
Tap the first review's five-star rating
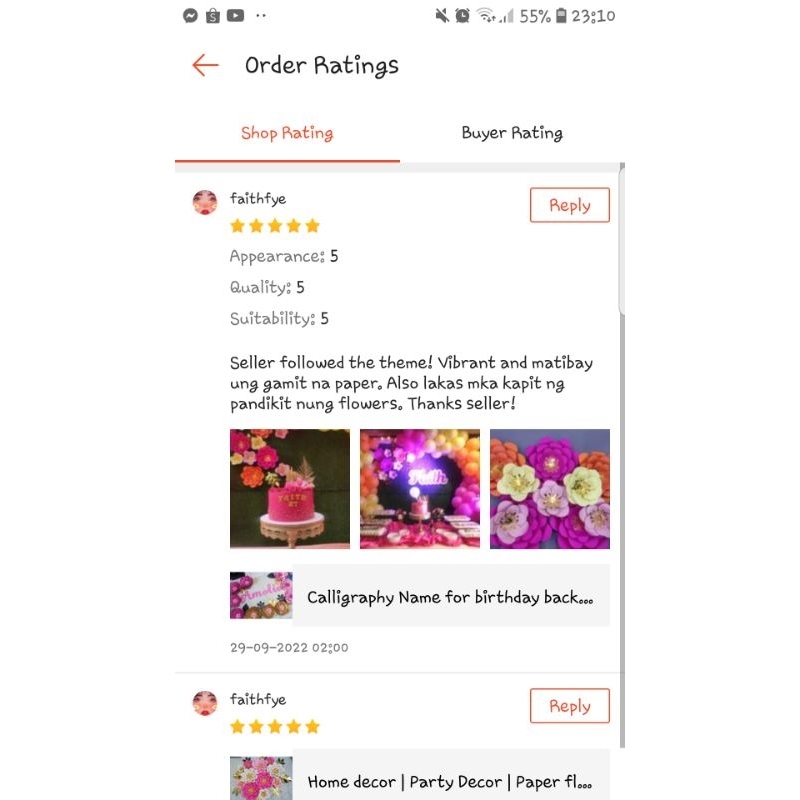coord(275,226)
